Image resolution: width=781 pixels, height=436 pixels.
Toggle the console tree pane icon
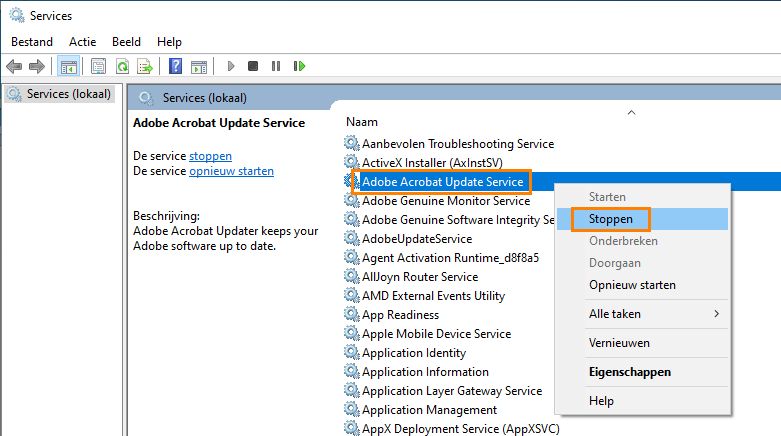coord(69,66)
